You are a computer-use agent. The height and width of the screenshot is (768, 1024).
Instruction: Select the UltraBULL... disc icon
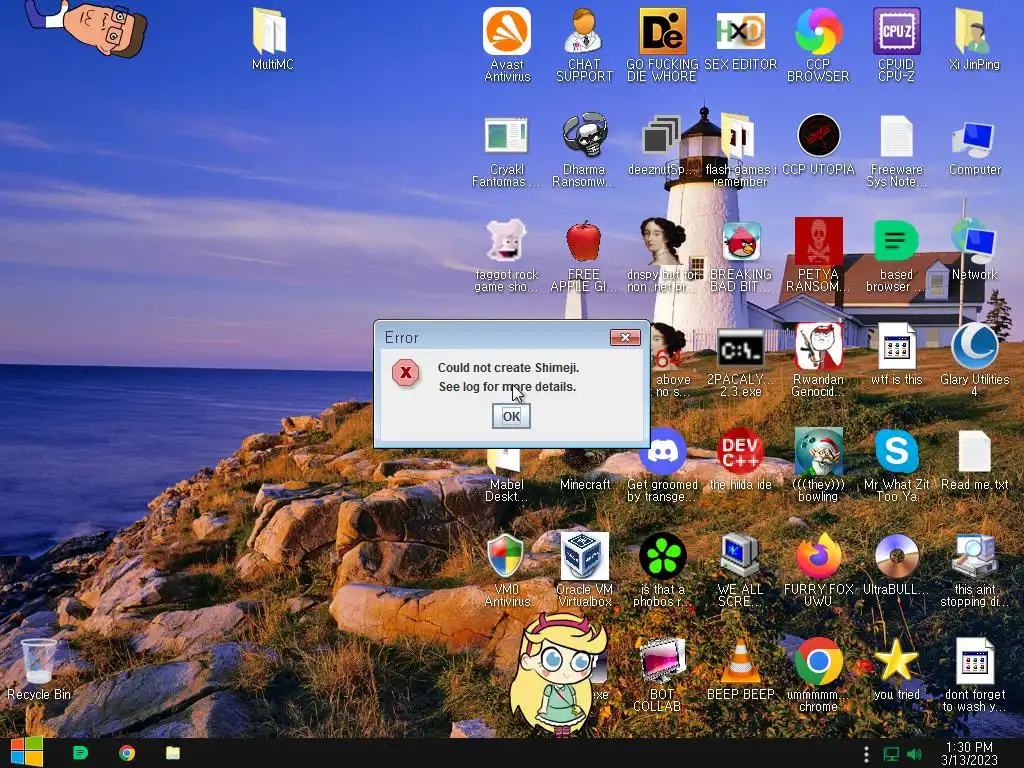click(896, 556)
